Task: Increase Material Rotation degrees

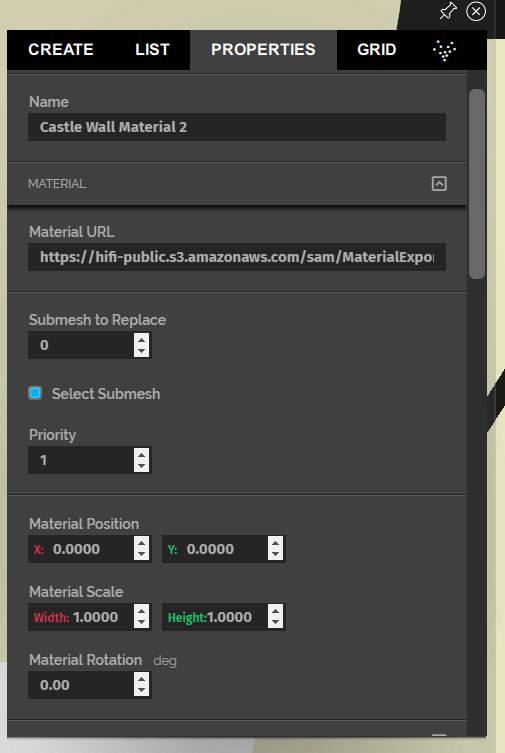Action: 141,679
